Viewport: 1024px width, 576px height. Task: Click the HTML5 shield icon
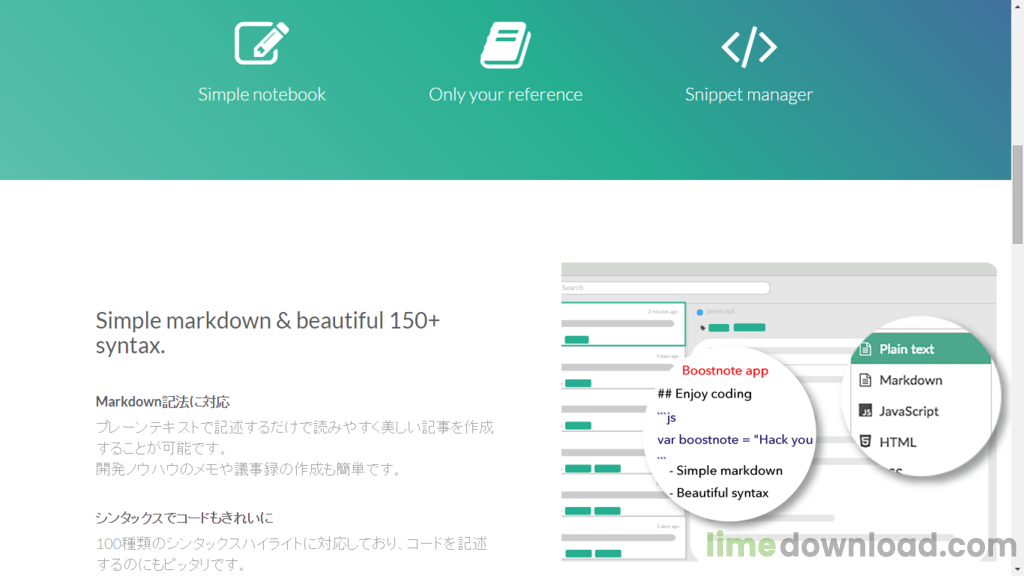click(865, 441)
